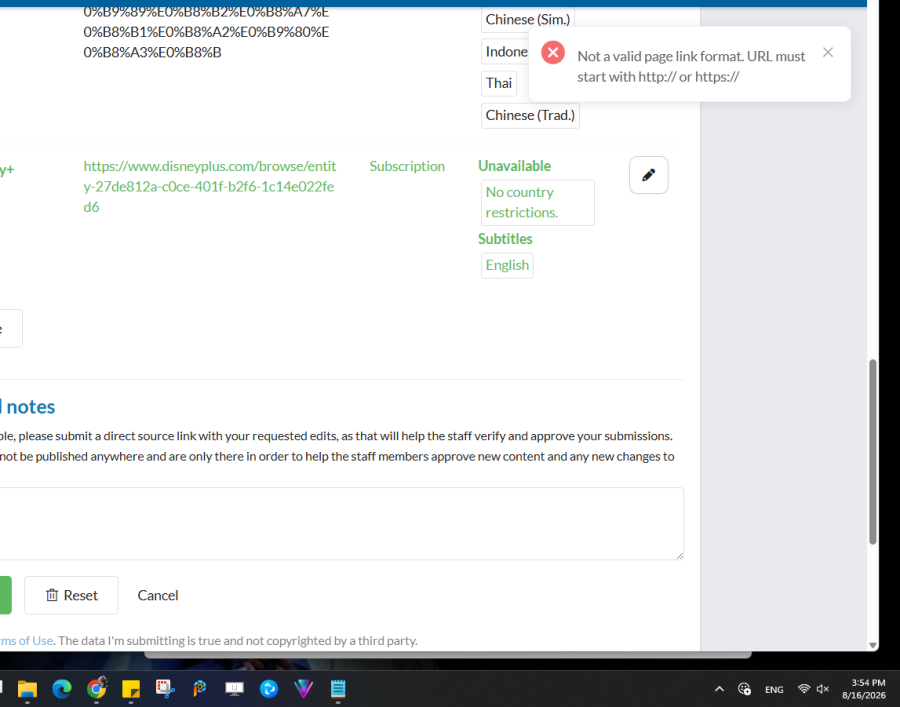Click the muted volume icon in tray
The width and height of the screenshot is (900, 707).
coord(823,689)
